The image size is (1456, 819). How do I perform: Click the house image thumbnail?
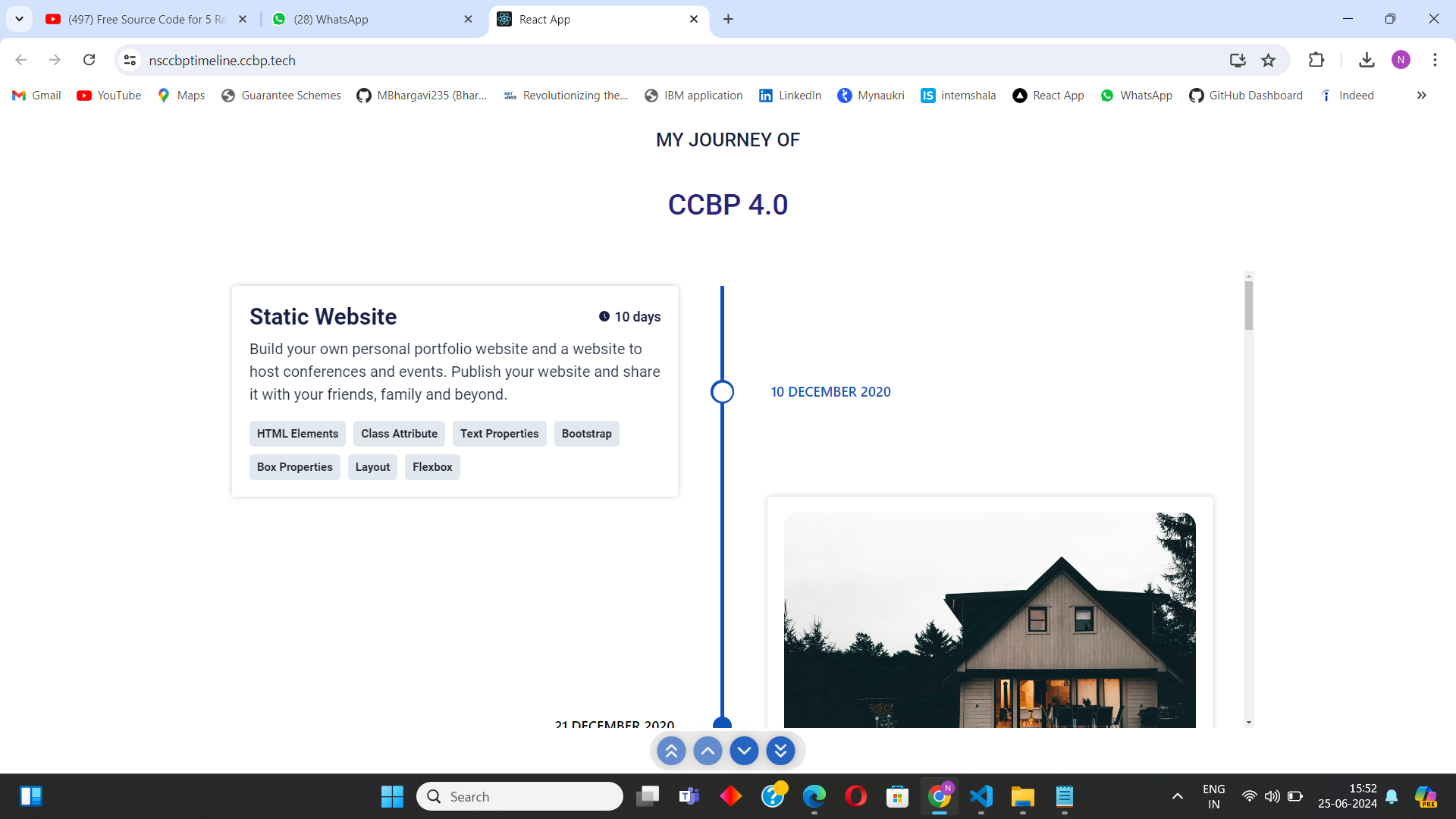(990, 620)
